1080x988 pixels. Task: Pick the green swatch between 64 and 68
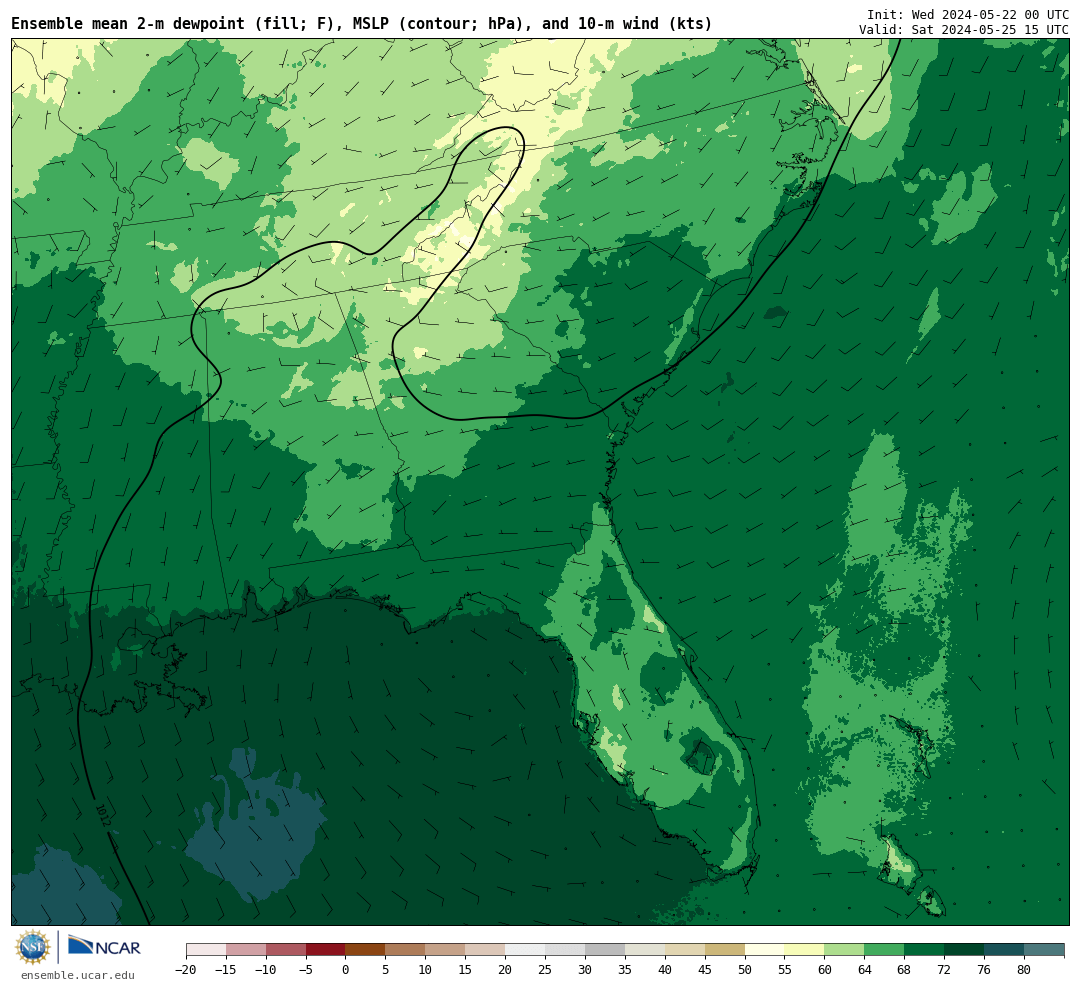click(884, 950)
